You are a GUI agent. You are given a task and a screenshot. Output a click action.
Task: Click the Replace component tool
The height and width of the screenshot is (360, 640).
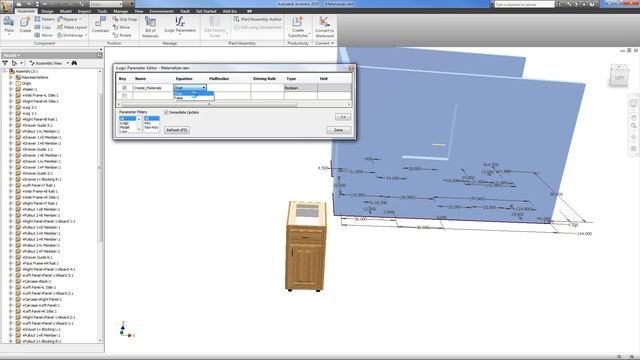click(67, 19)
